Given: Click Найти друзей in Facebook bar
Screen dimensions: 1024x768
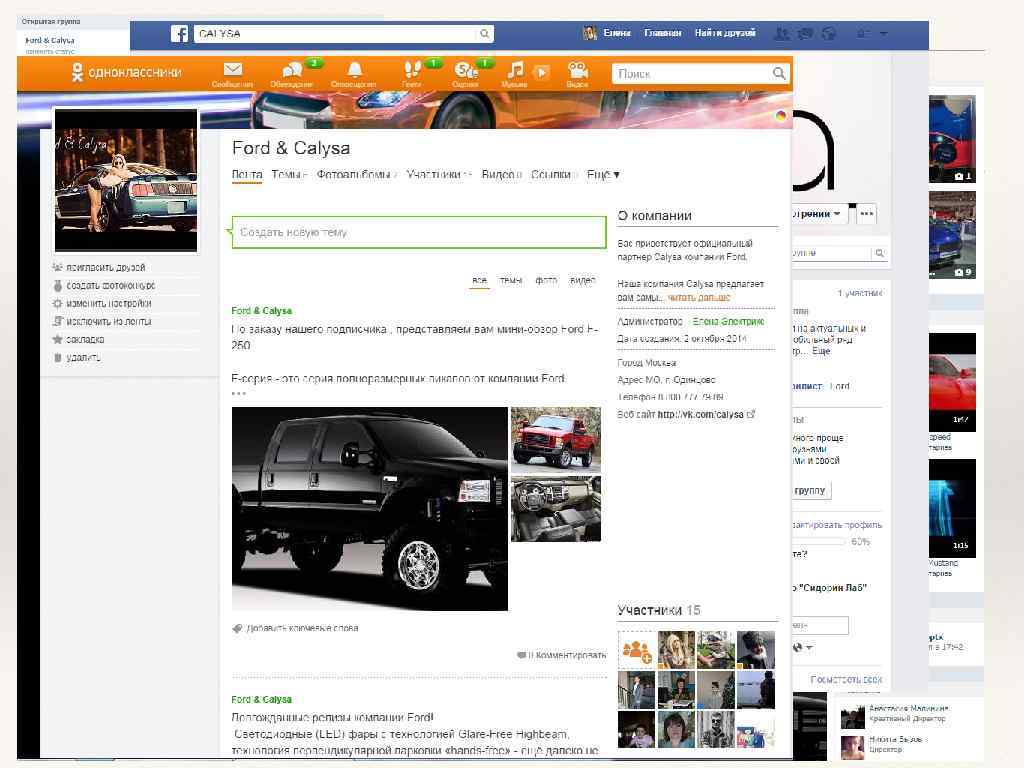Looking at the screenshot, I should tap(725, 33).
